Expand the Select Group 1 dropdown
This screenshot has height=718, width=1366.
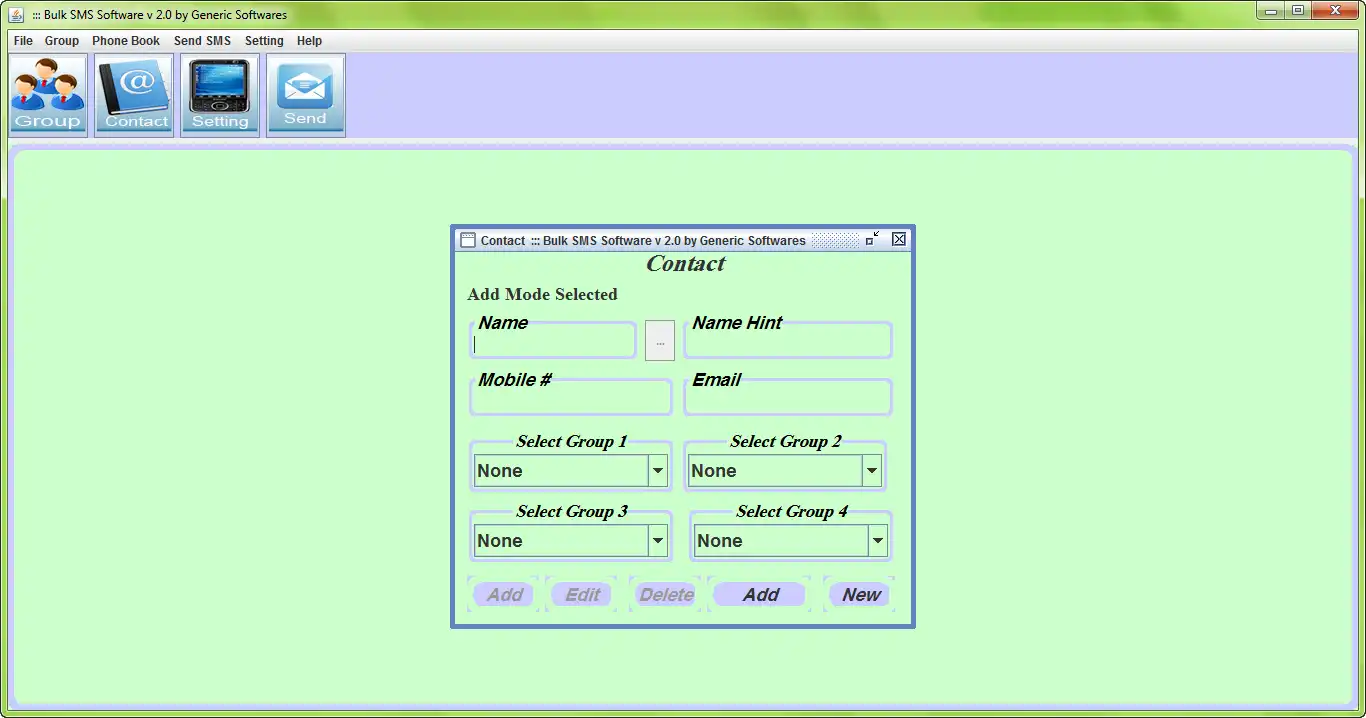(658, 471)
